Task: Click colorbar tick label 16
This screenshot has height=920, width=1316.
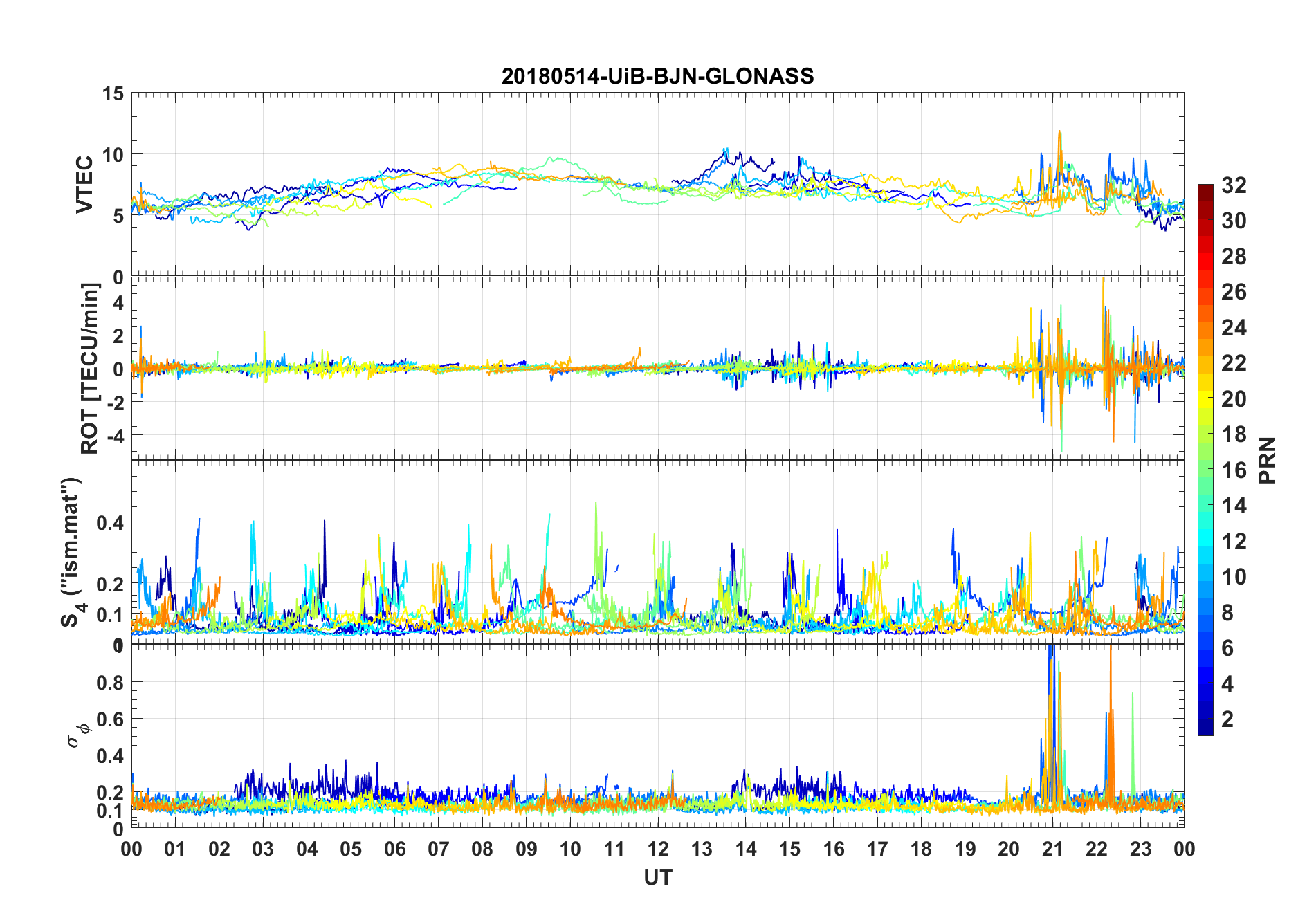Action: tap(1234, 470)
